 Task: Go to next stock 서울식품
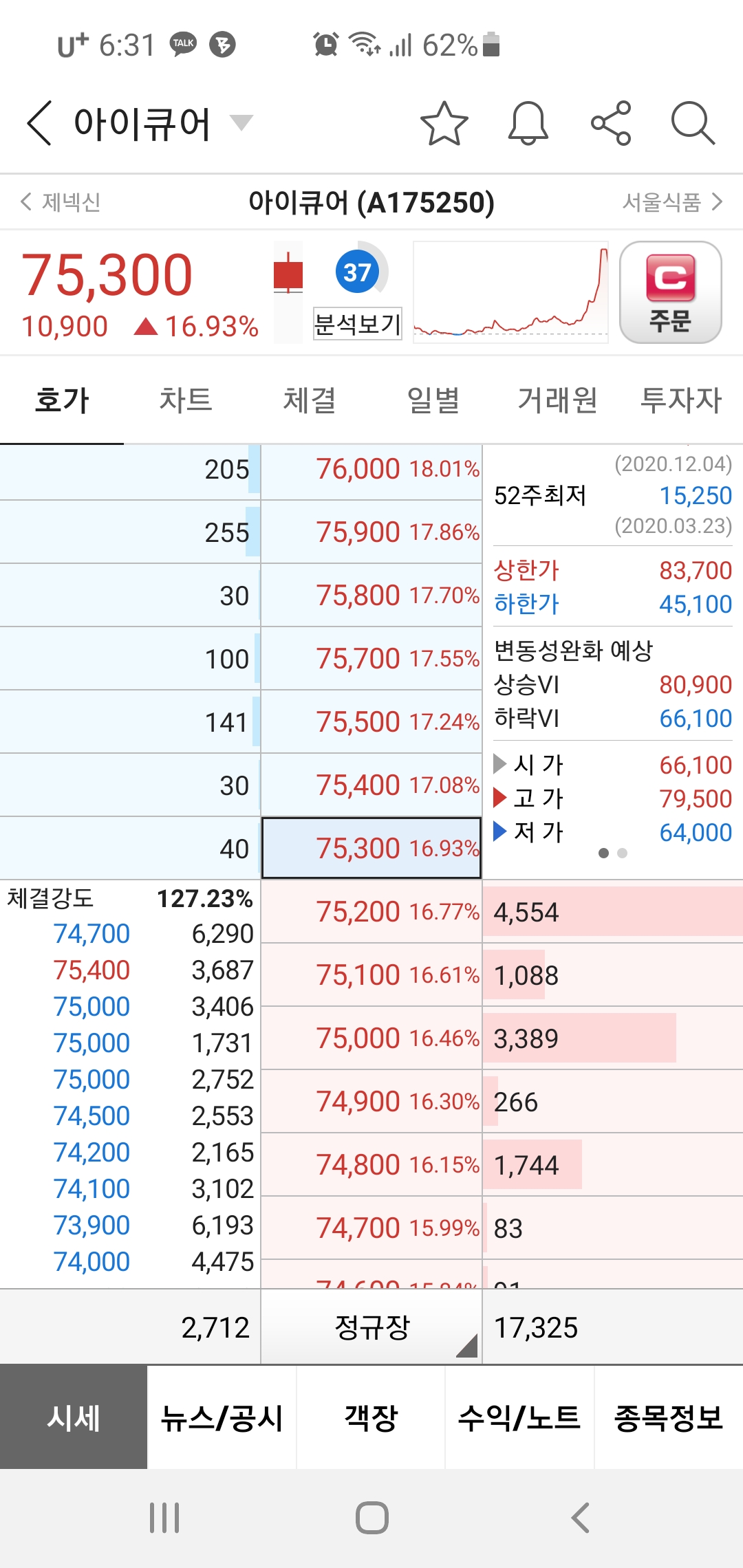point(672,202)
